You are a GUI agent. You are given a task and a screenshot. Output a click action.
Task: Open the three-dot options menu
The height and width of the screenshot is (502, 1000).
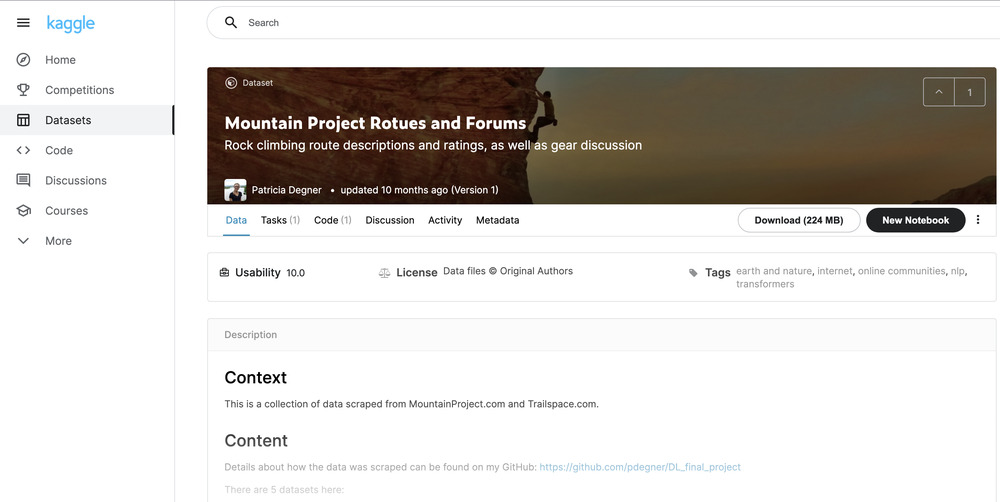click(x=978, y=220)
